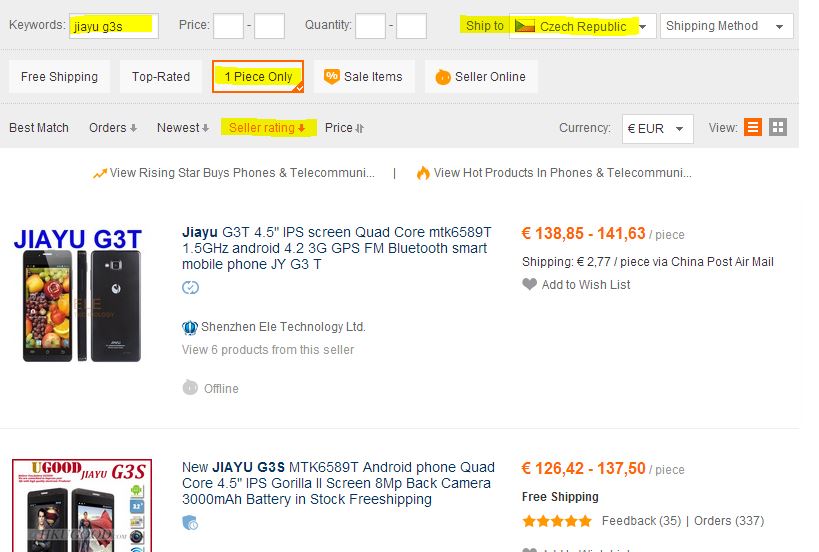Screen dimensions: 819x552
Task: Open the JIAYU G3T product thumbnail
Action: point(80,296)
